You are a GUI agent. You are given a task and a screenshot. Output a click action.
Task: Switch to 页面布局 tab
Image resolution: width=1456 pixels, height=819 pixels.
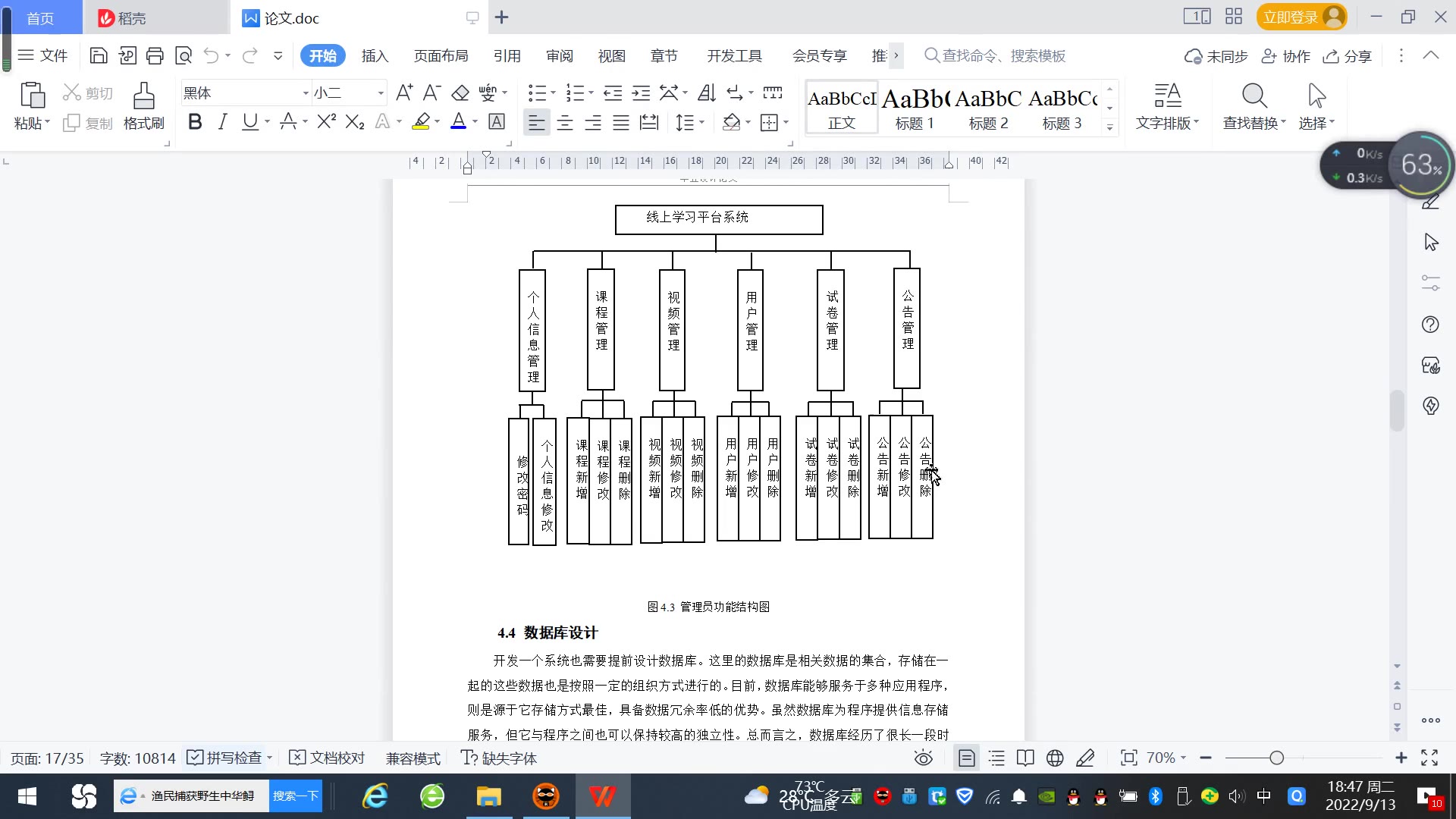tap(441, 55)
